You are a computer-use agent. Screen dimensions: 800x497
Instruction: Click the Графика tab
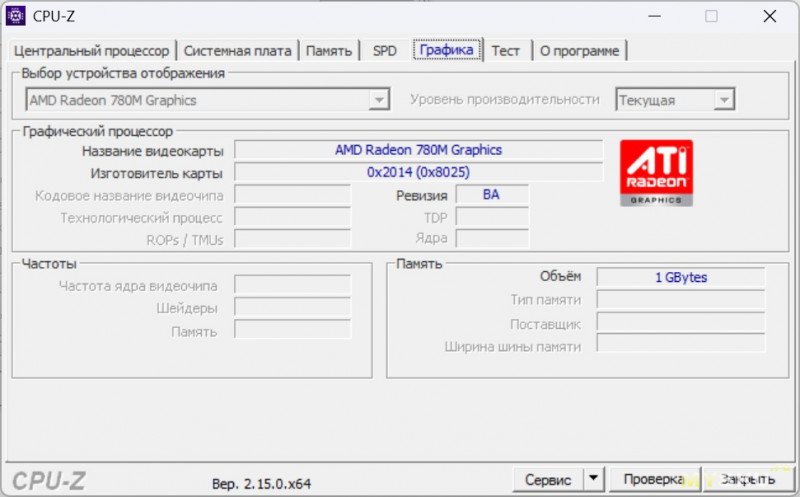pyautogui.click(x=446, y=50)
